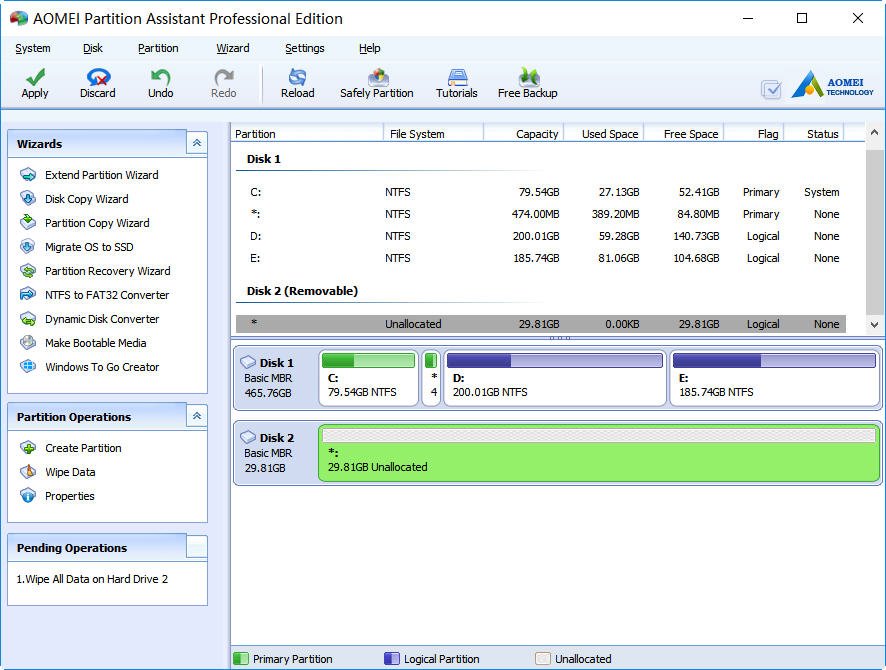Image resolution: width=886 pixels, height=670 pixels.
Task: Toggle the checkbox icon beside the AOMEI logo
Action: point(771,89)
